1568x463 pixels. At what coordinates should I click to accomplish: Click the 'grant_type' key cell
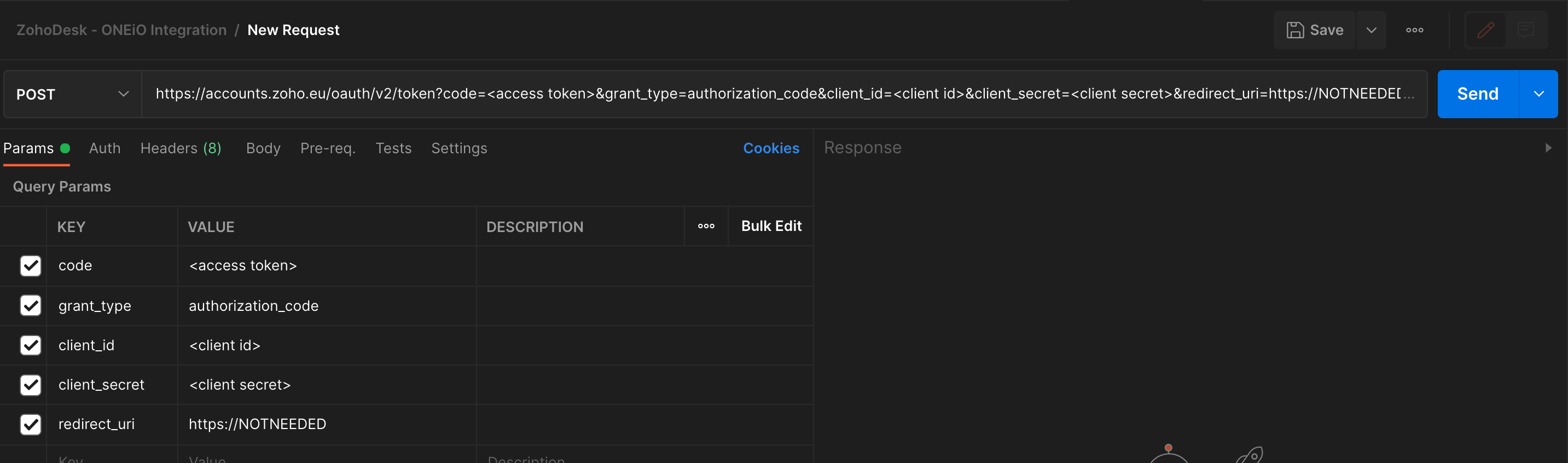pos(112,305)
